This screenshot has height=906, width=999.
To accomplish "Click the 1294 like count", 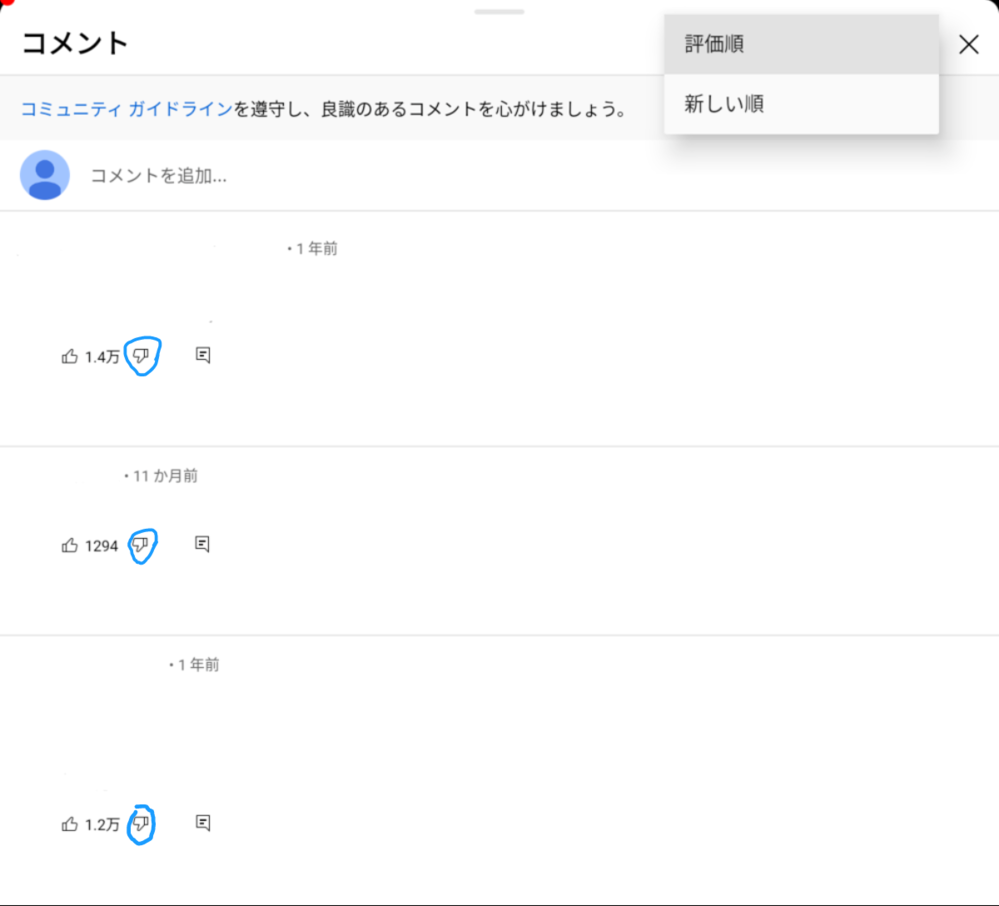I will [101, 546].
